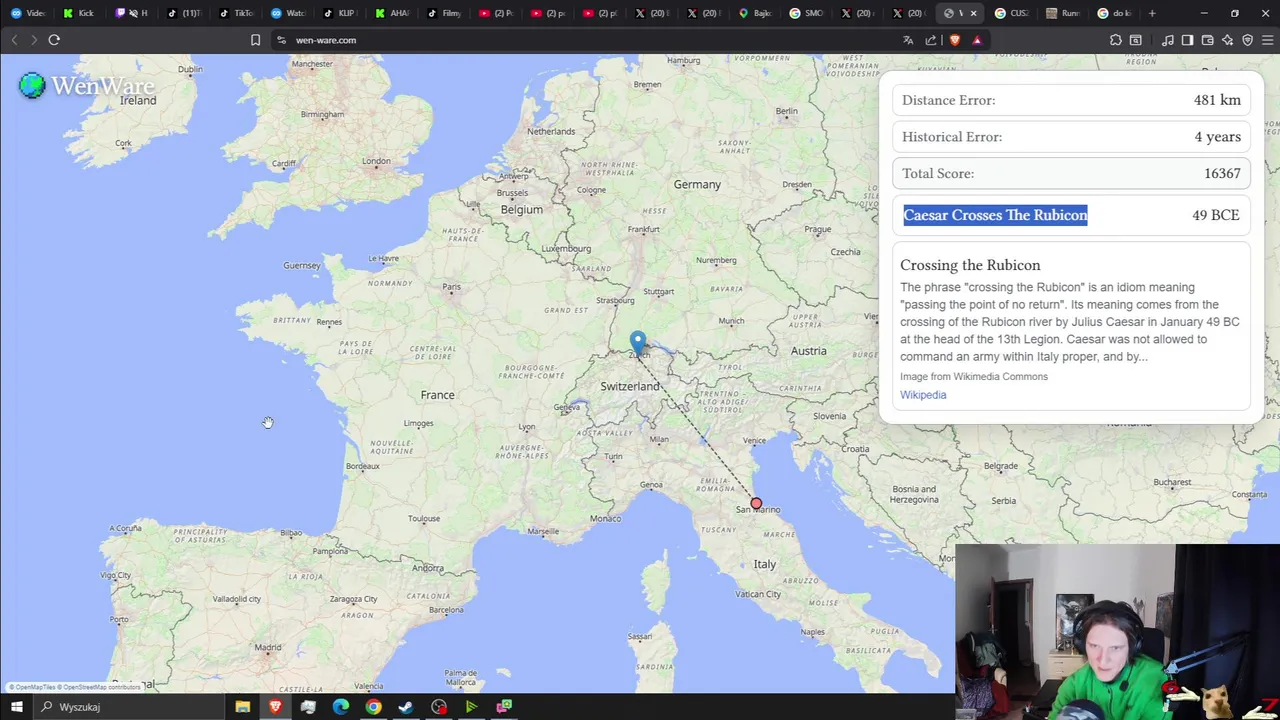Switch to the Filmy tab
This screenshot has width=1280, height=720.
pyautogui.click(x=442, y=13)
